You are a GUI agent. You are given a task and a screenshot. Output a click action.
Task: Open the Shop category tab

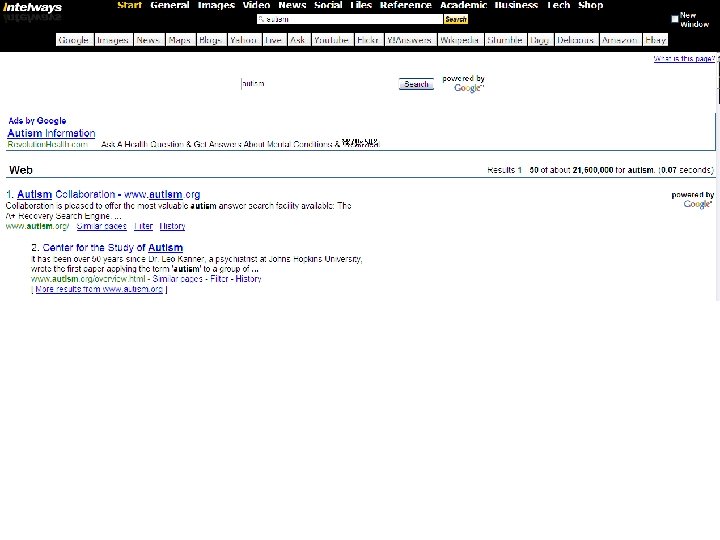591,5
